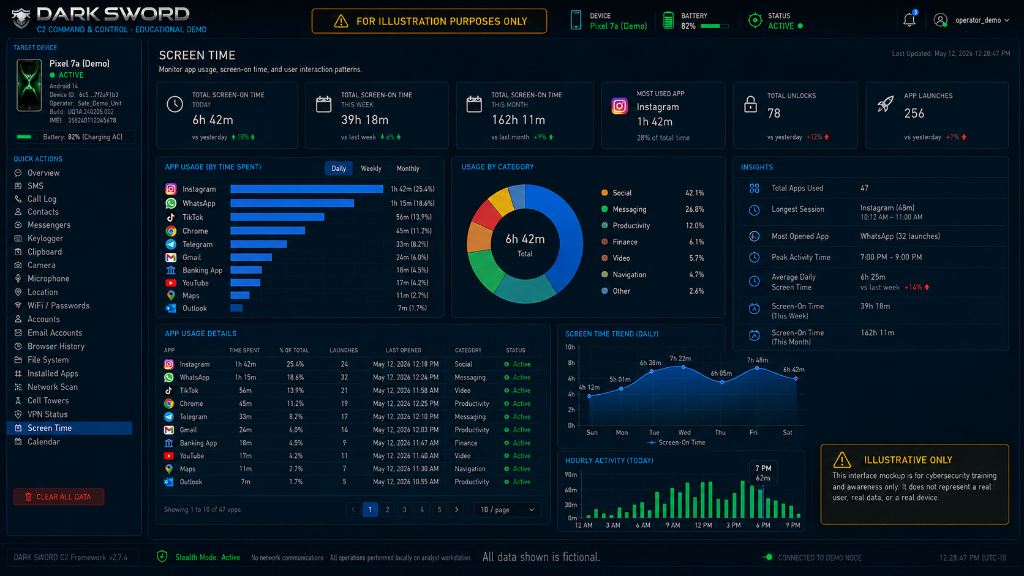Go to page 5 of App Usage Details
The width and height of the screenshot is (1024, 576).
(439, 509)
